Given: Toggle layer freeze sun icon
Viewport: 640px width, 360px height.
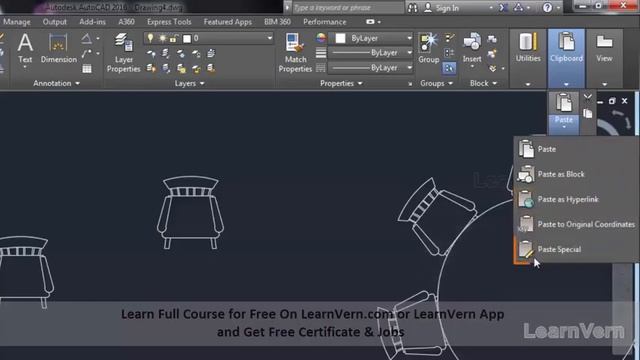Looking at the screenshot, I should 162,38.
